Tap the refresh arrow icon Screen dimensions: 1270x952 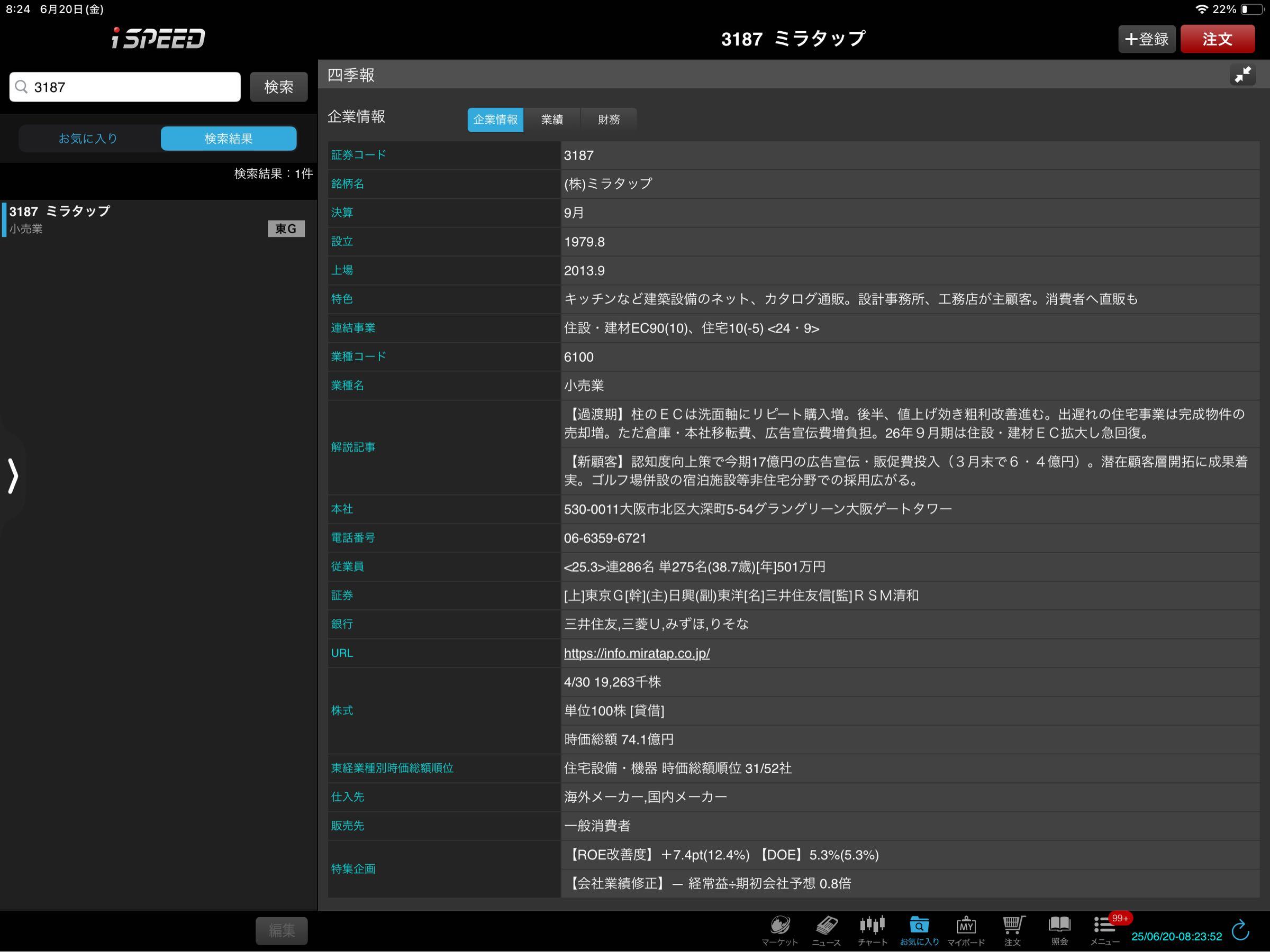[x=1241, y=930]
